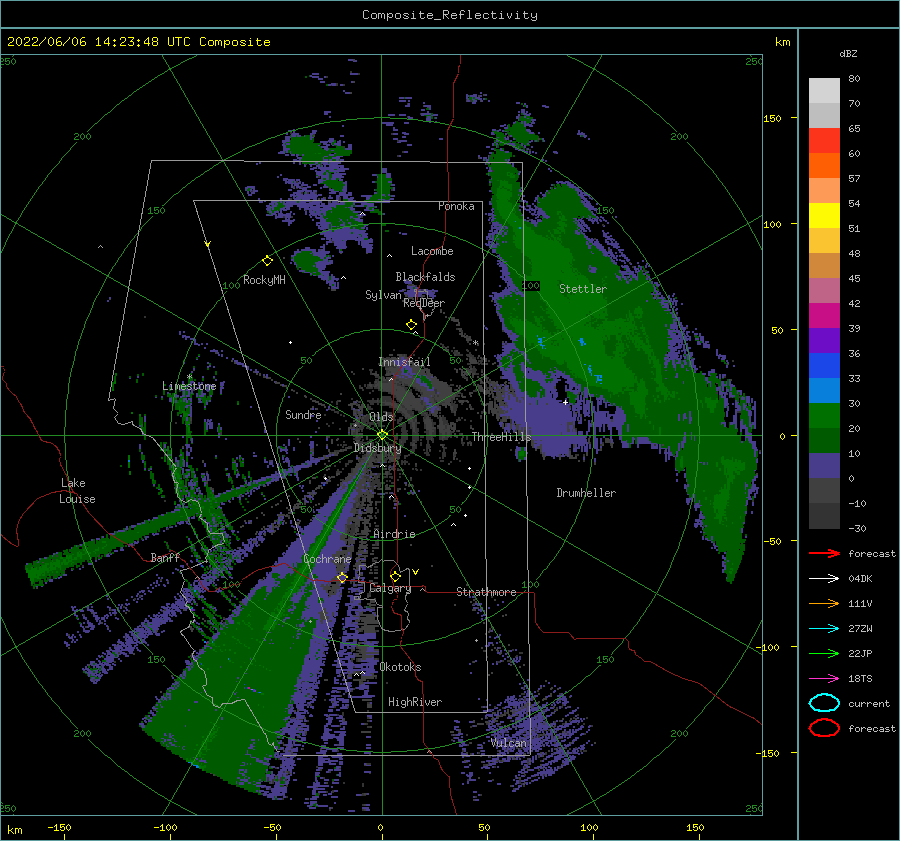Click the red forecast arrow legend icon
Image resolution: width=900 pixels, height=841 pixels.
click(x=824, y=553)
